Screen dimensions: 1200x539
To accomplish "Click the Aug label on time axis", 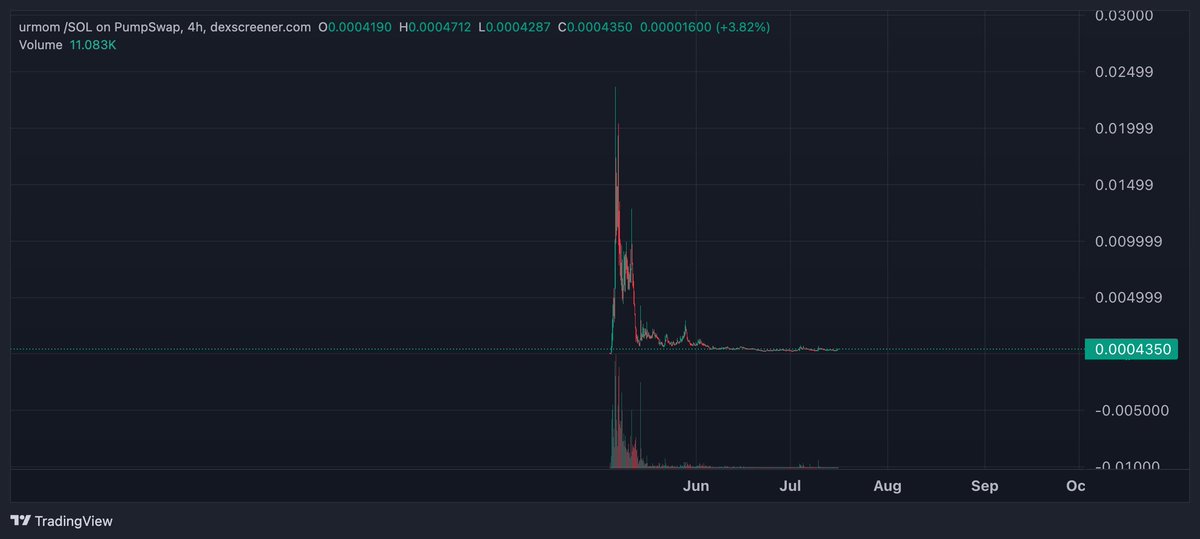I will (887, 486).
